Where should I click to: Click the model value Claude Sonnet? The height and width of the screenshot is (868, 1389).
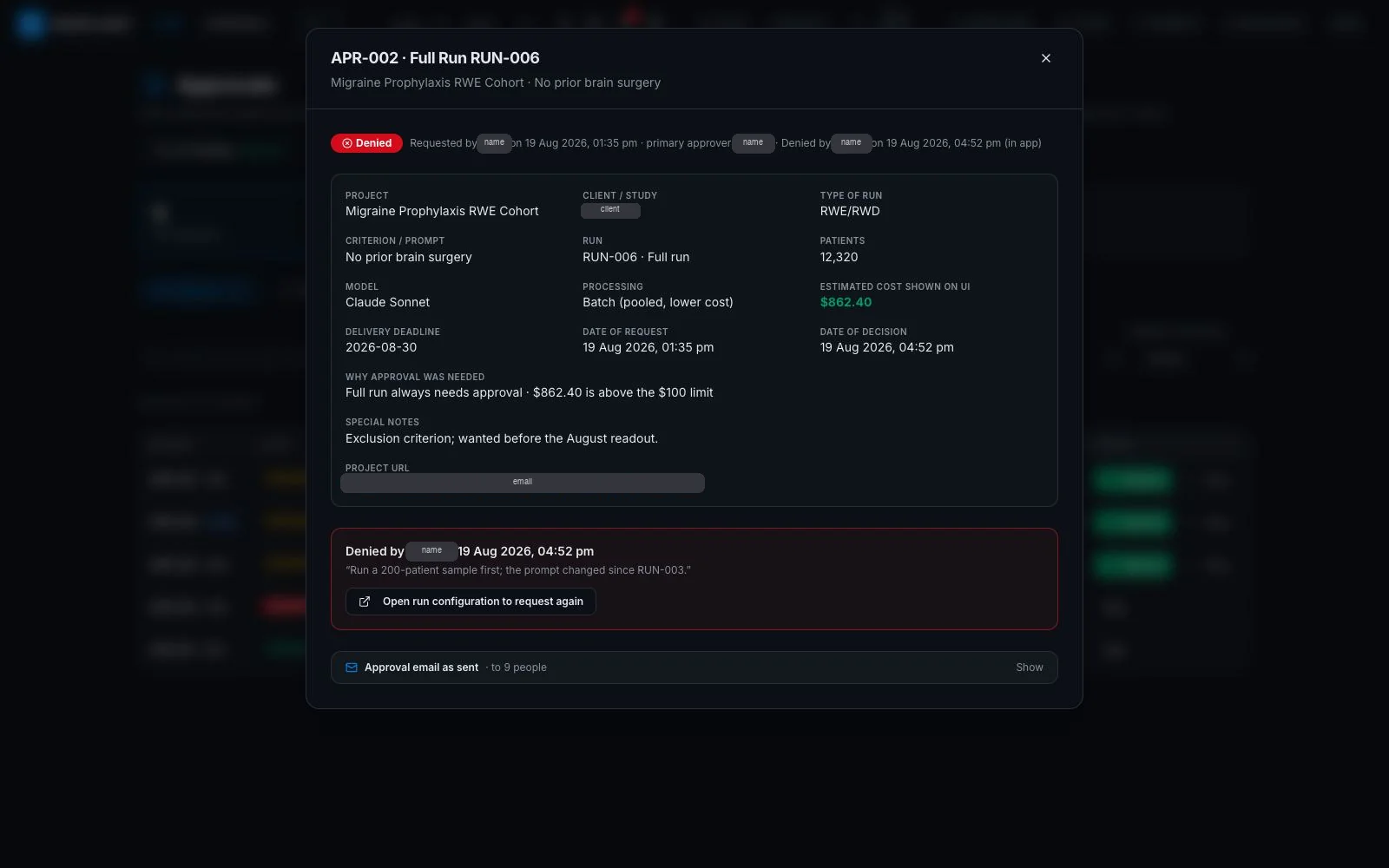[387, 302]
